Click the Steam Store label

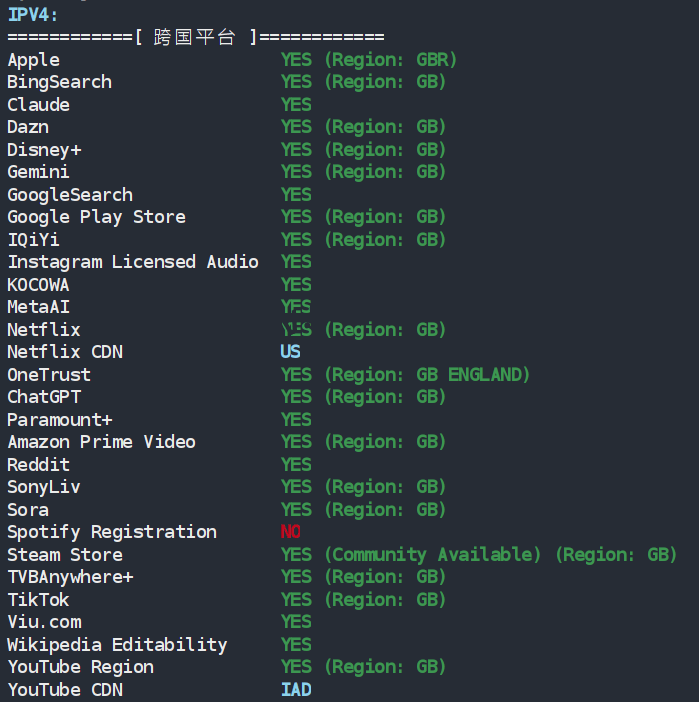[x=65, y=555]
